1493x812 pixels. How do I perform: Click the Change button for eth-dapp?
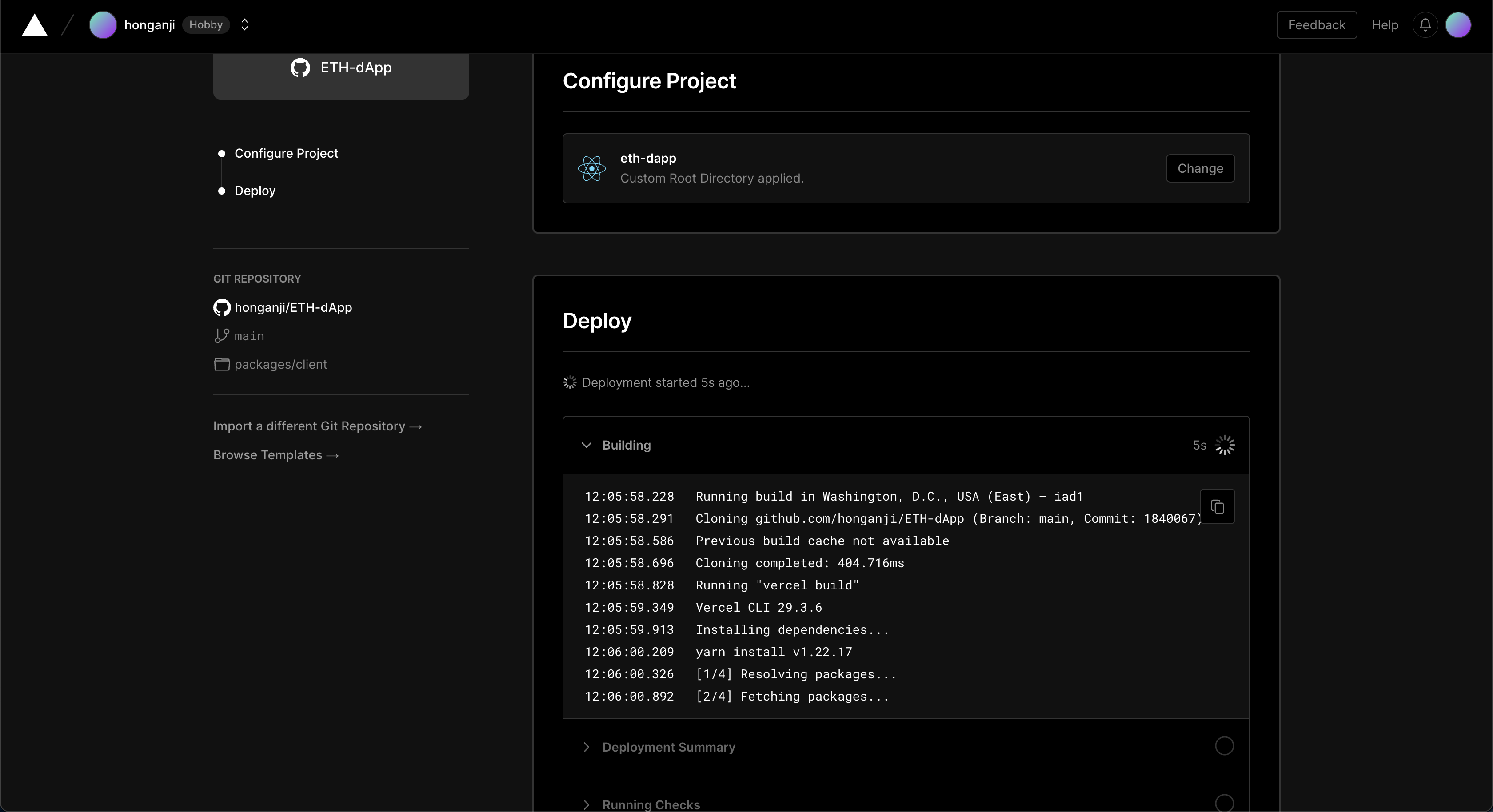(x=1200, y=168)
